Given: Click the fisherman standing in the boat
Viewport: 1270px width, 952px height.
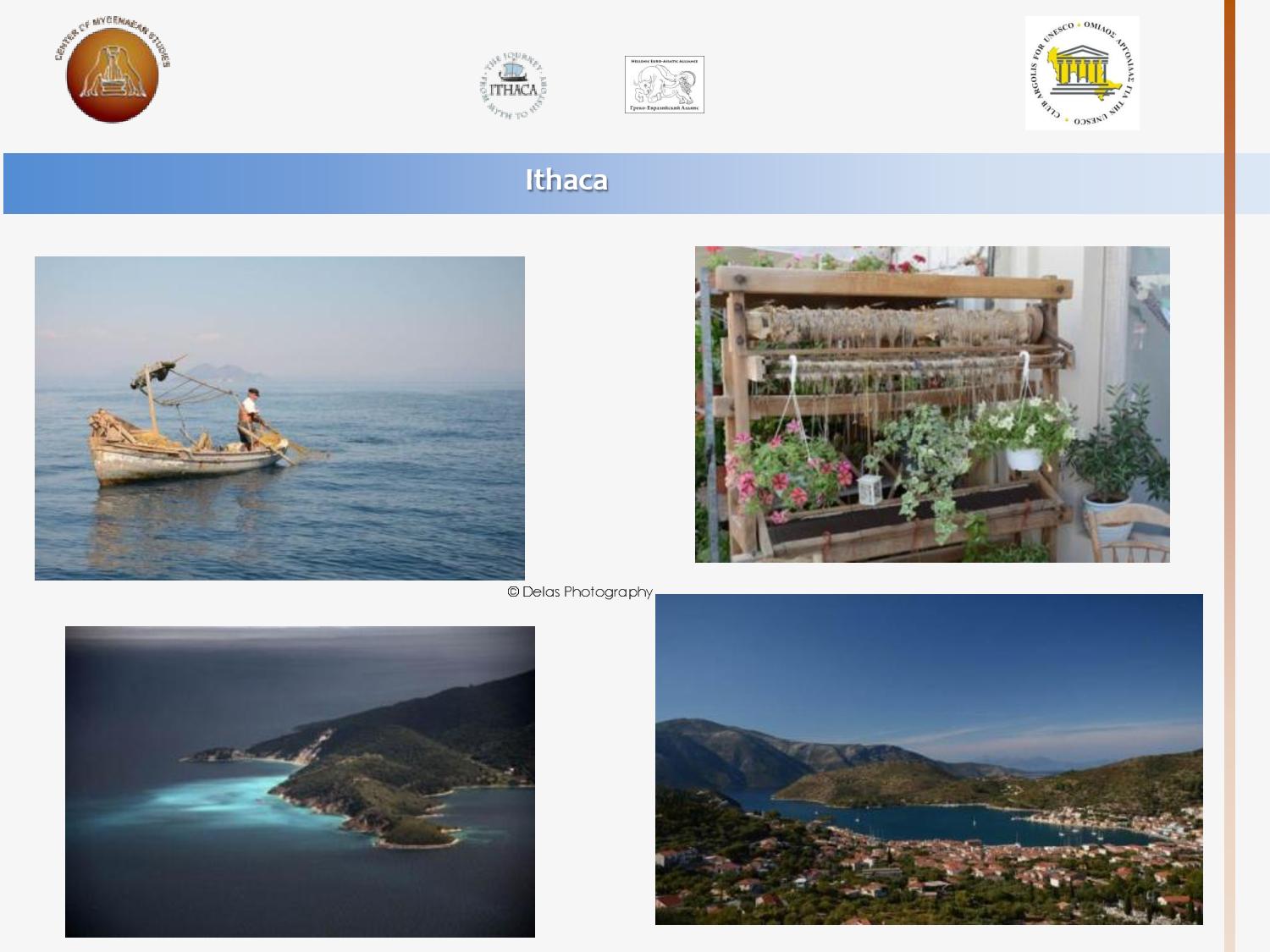Looking at the screenshot, I should (248, 419).
